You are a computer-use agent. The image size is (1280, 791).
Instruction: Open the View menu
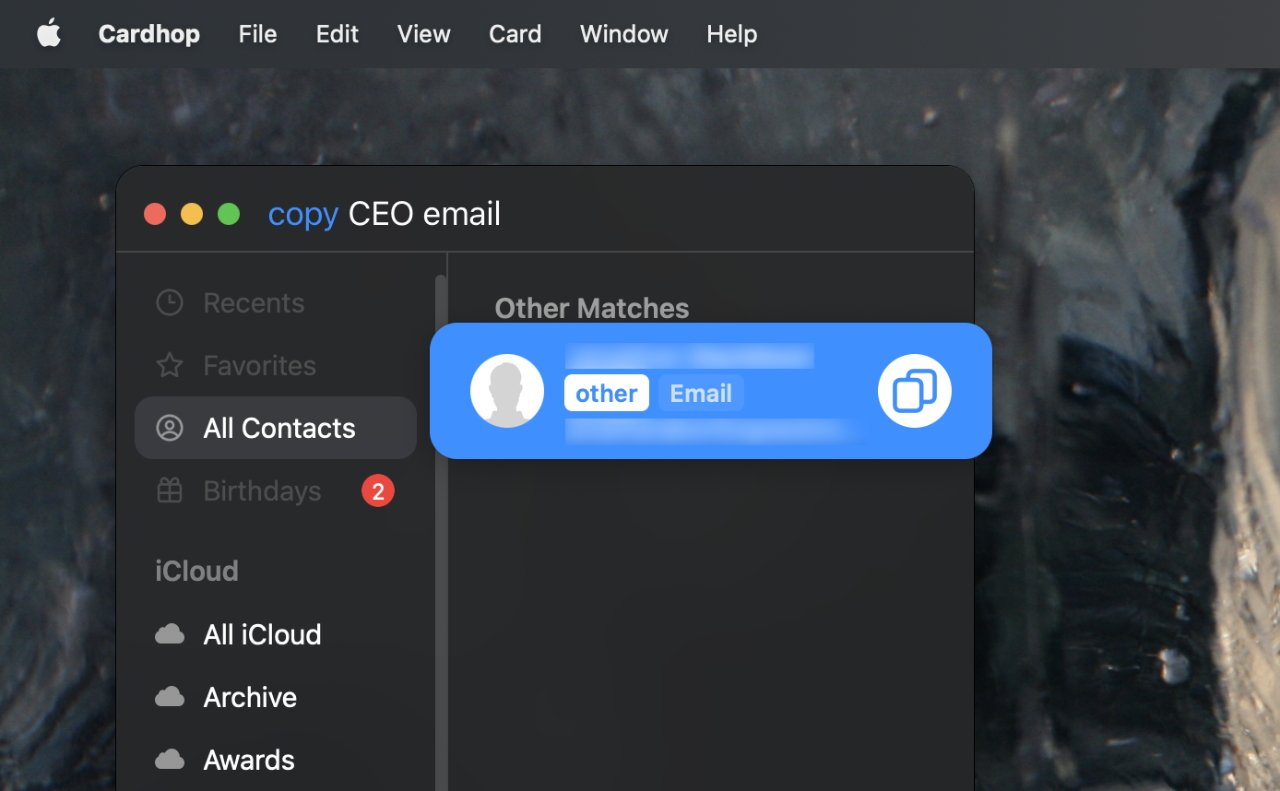tap(424, 34)
